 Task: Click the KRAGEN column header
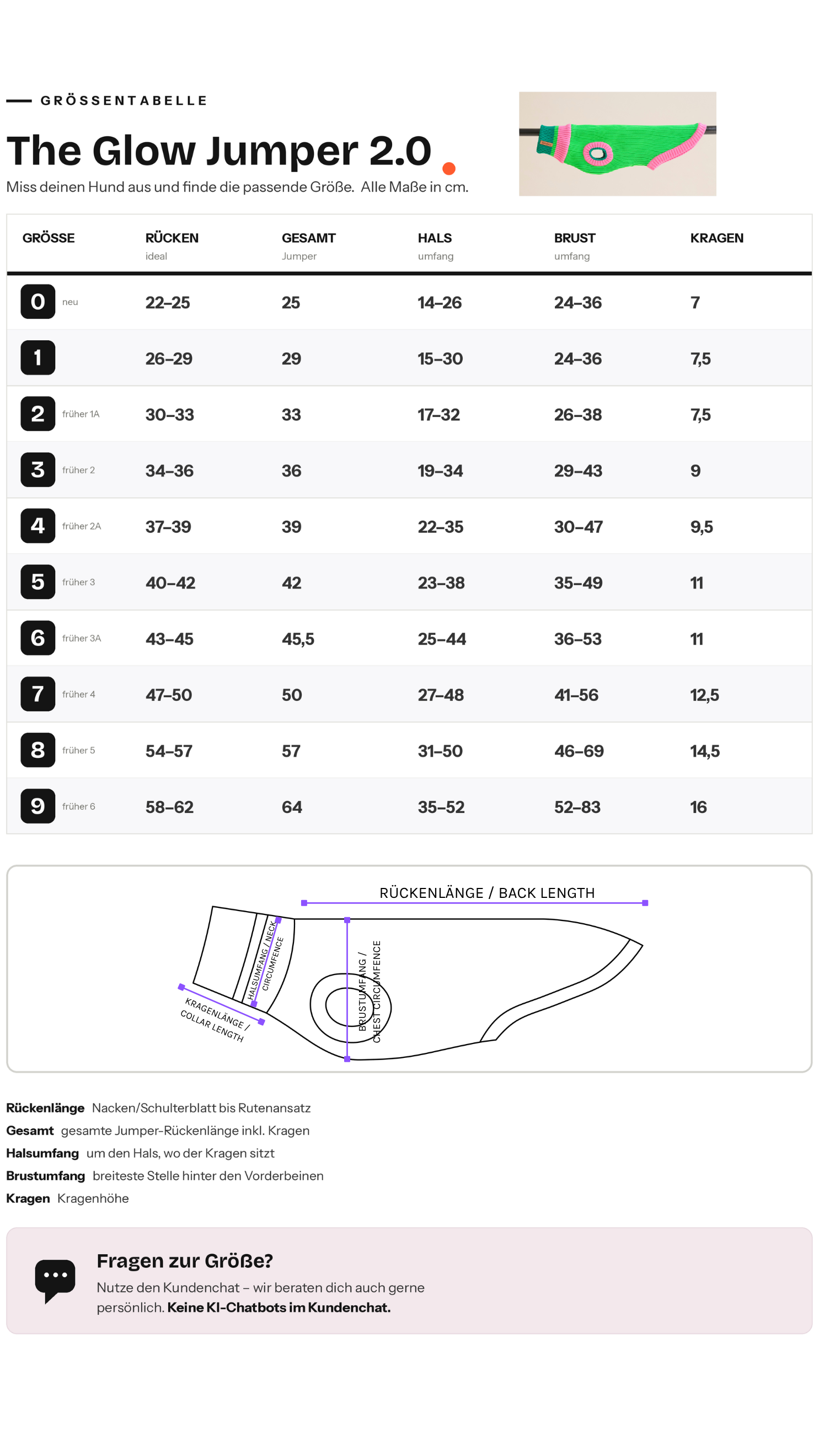tap(716, 238)
